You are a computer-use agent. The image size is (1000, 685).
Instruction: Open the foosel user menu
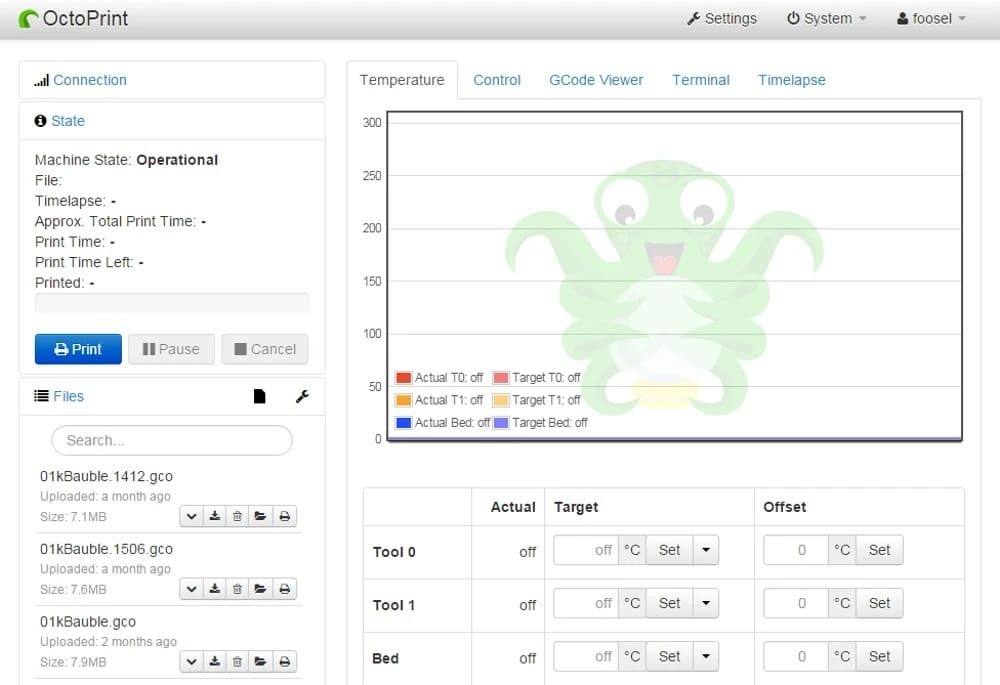[x=931, y=18]
